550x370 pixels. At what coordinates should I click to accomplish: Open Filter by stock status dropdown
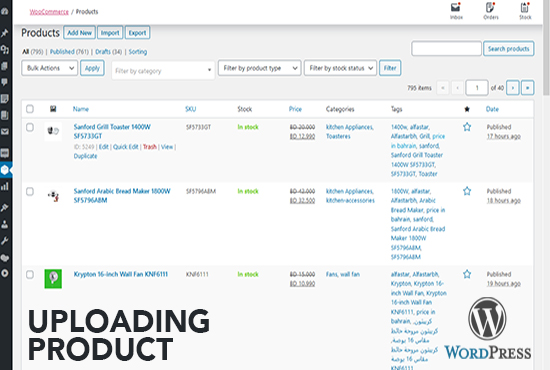(340, 68)
